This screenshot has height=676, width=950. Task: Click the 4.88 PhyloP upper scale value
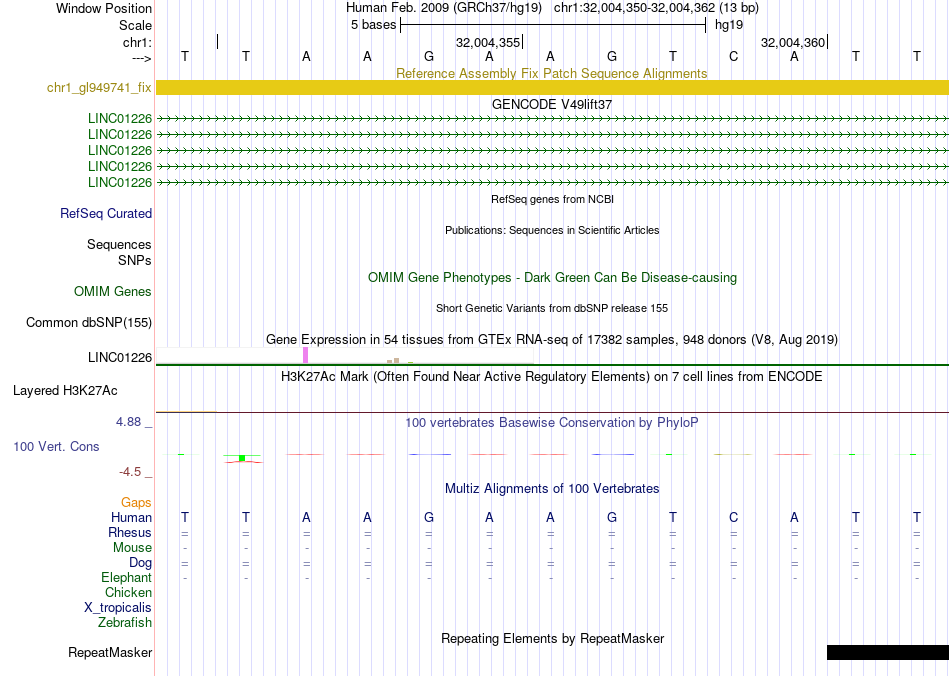point(128,422)
